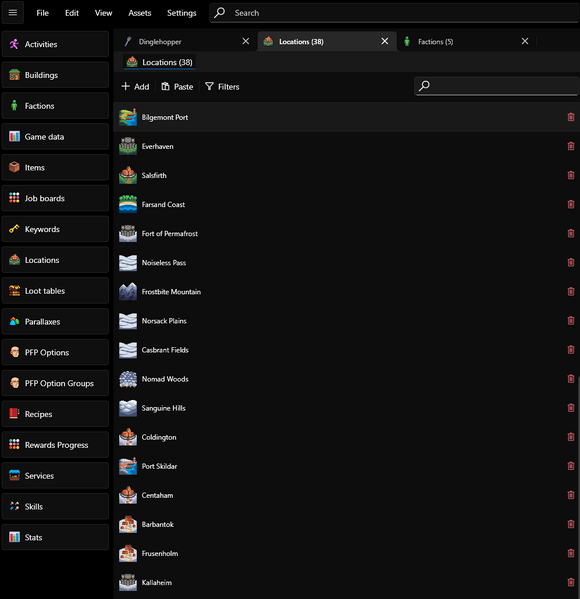Click the Game data sidebar icon

[x=15, y=136]
